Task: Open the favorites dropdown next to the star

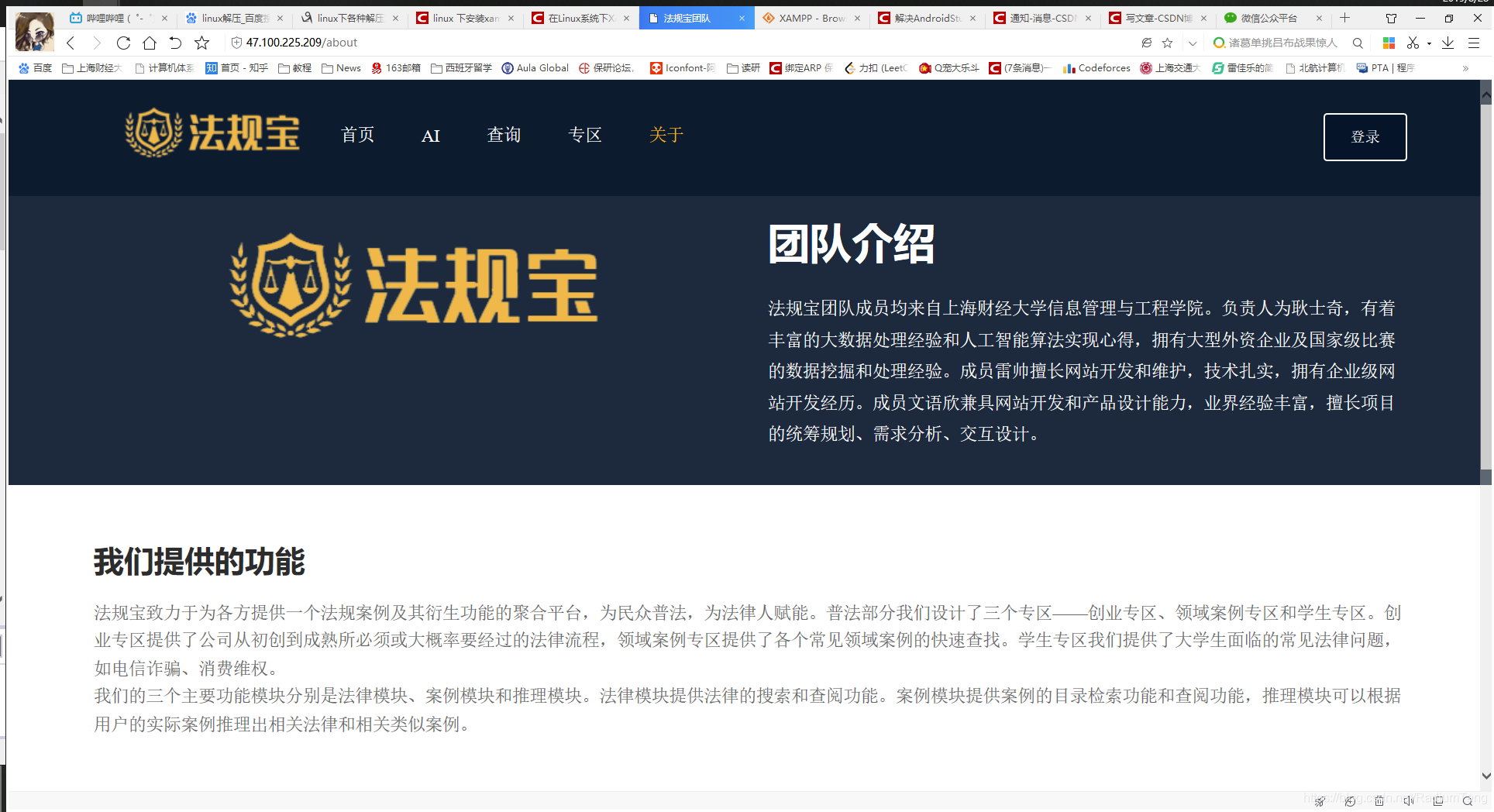Action: (1191, 43)
